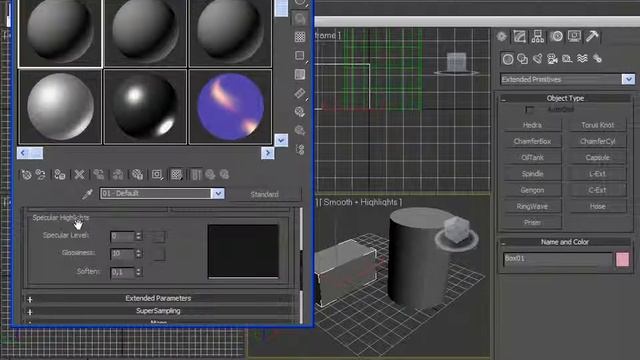Viewport: 640px width, 360px height.
Task: Click the highlight curve preview graph
Action: point(243,251)
